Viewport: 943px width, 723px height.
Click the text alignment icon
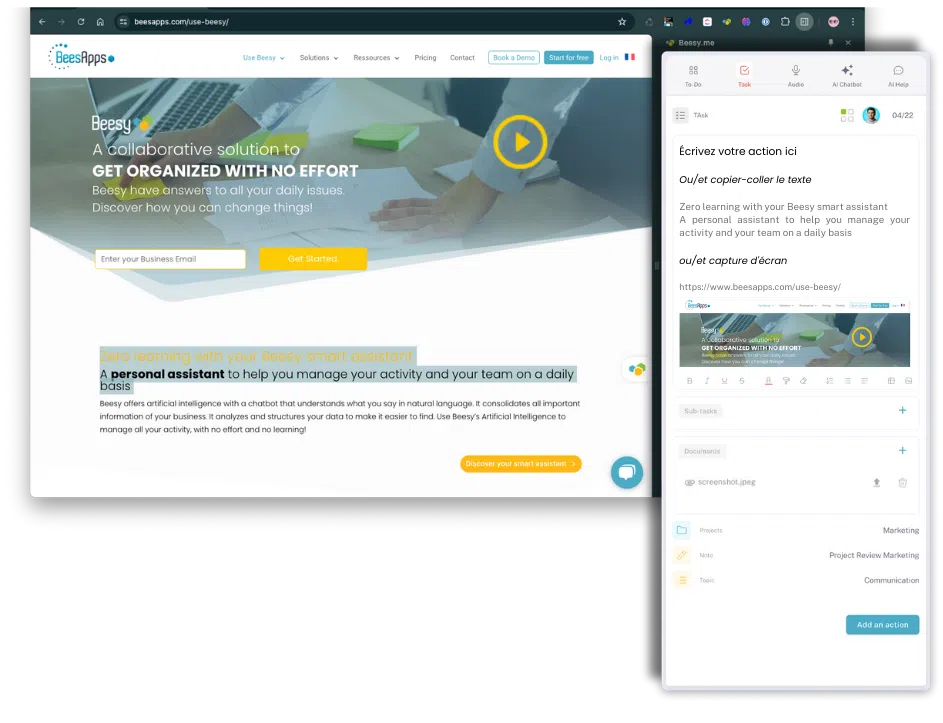click(864, 381)
